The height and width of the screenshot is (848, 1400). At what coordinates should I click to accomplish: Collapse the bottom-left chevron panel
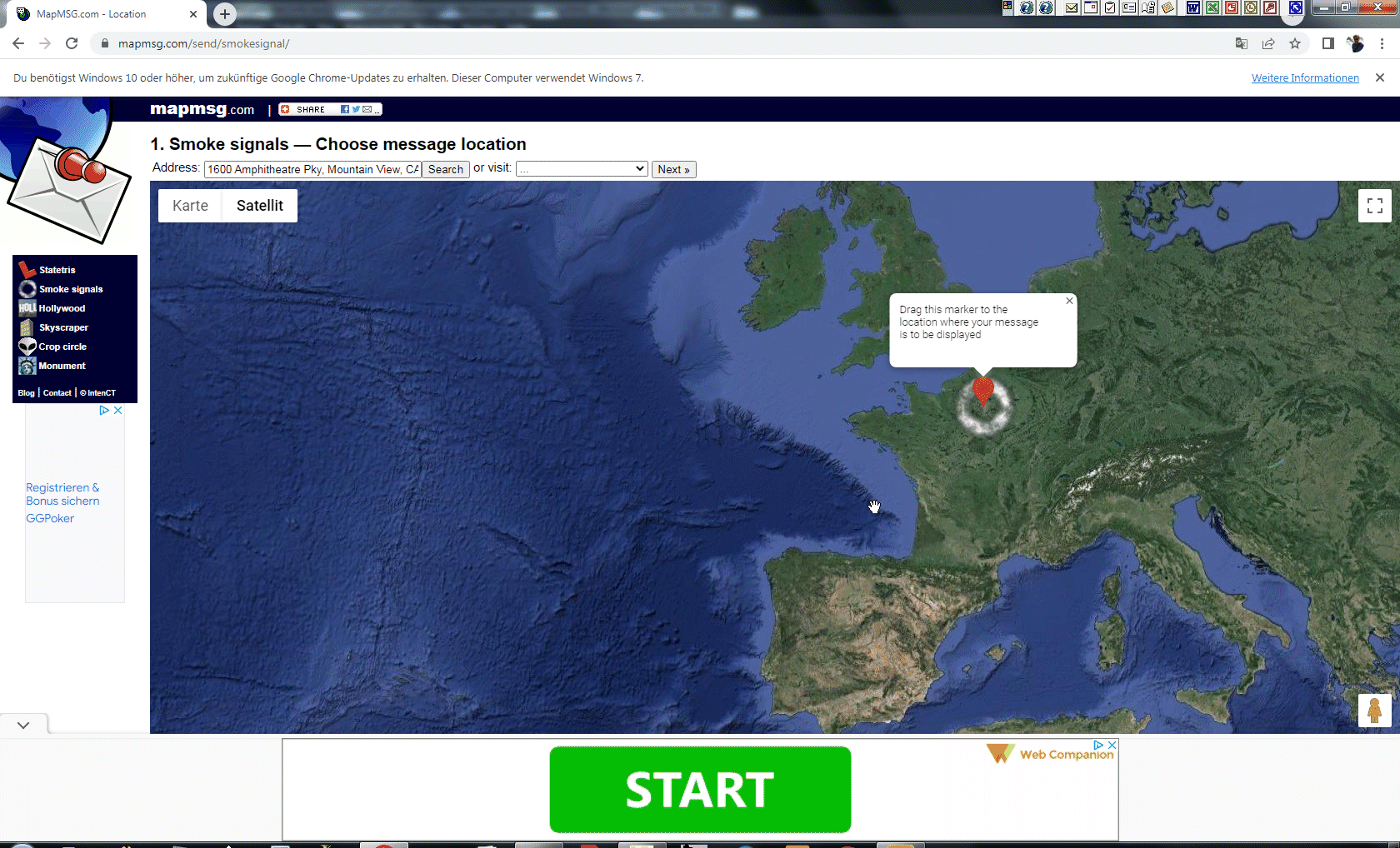(23, 725)
